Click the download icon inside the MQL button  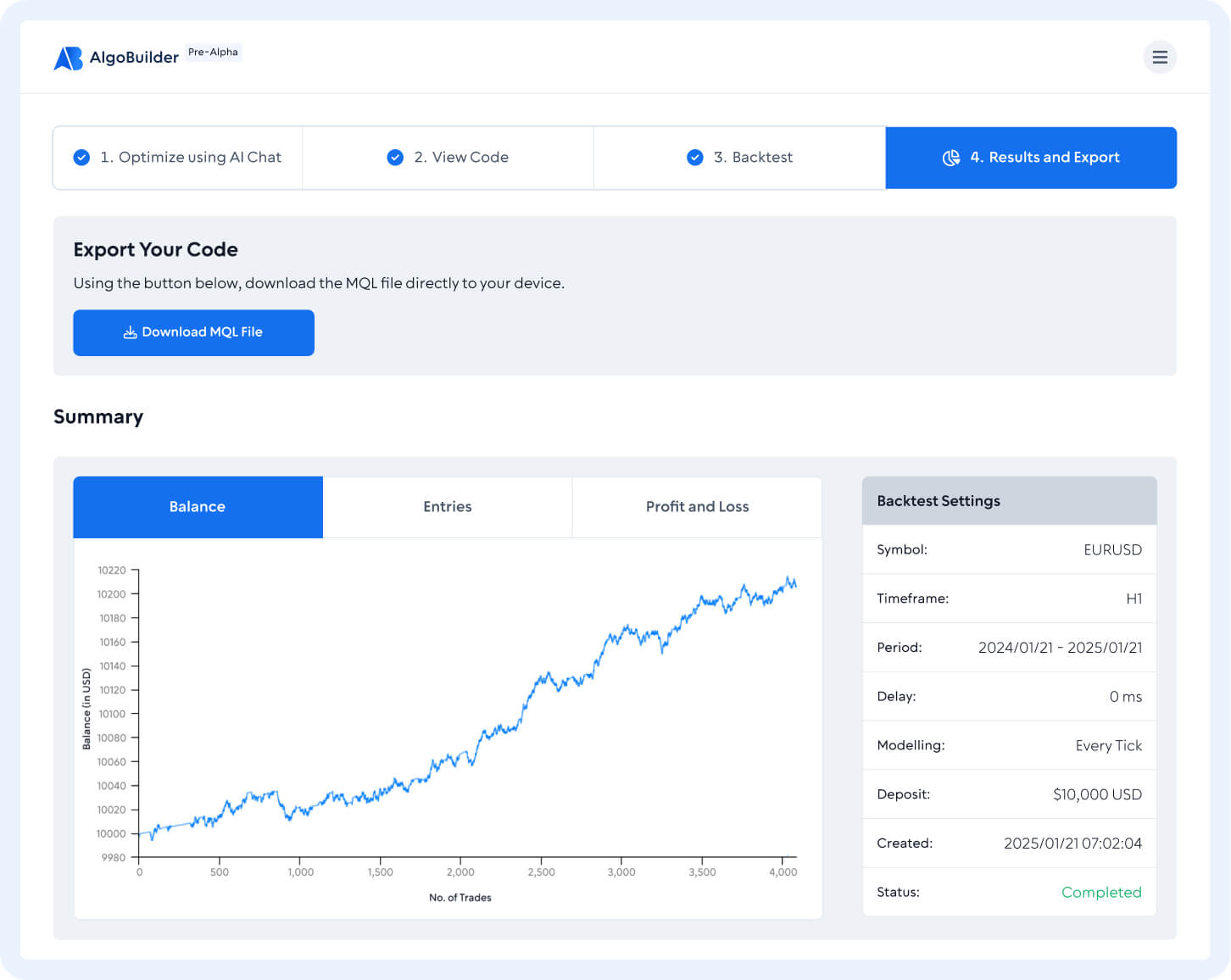point(130,332)
